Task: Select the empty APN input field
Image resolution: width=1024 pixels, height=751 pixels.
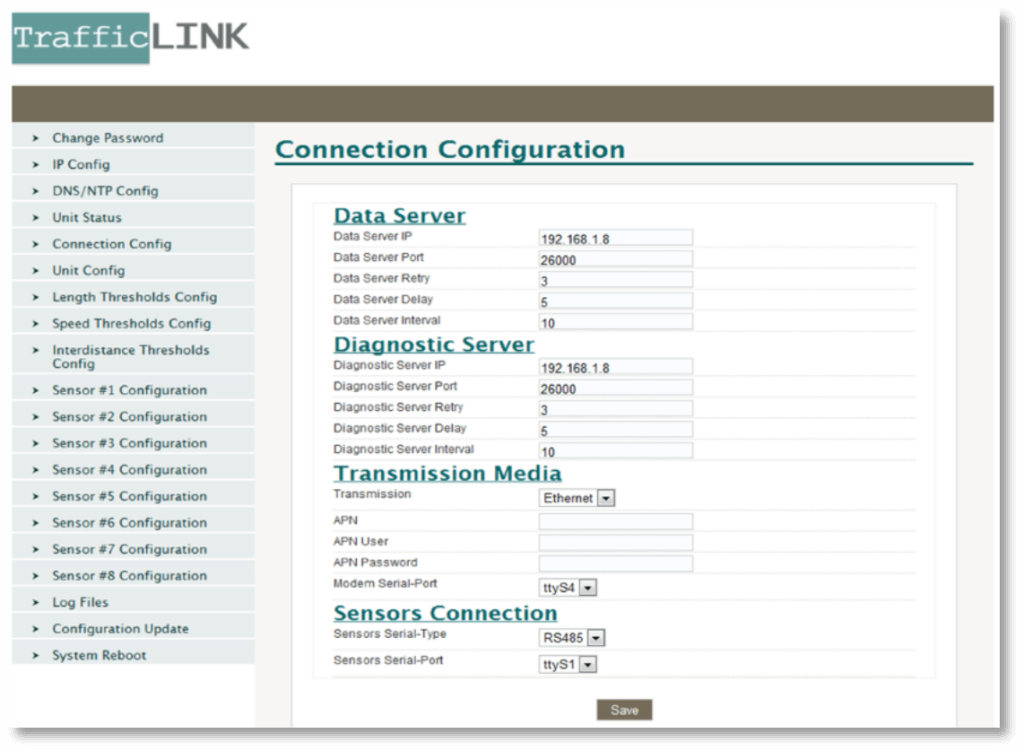Action: pyautogui.click(x=615, y=521)
